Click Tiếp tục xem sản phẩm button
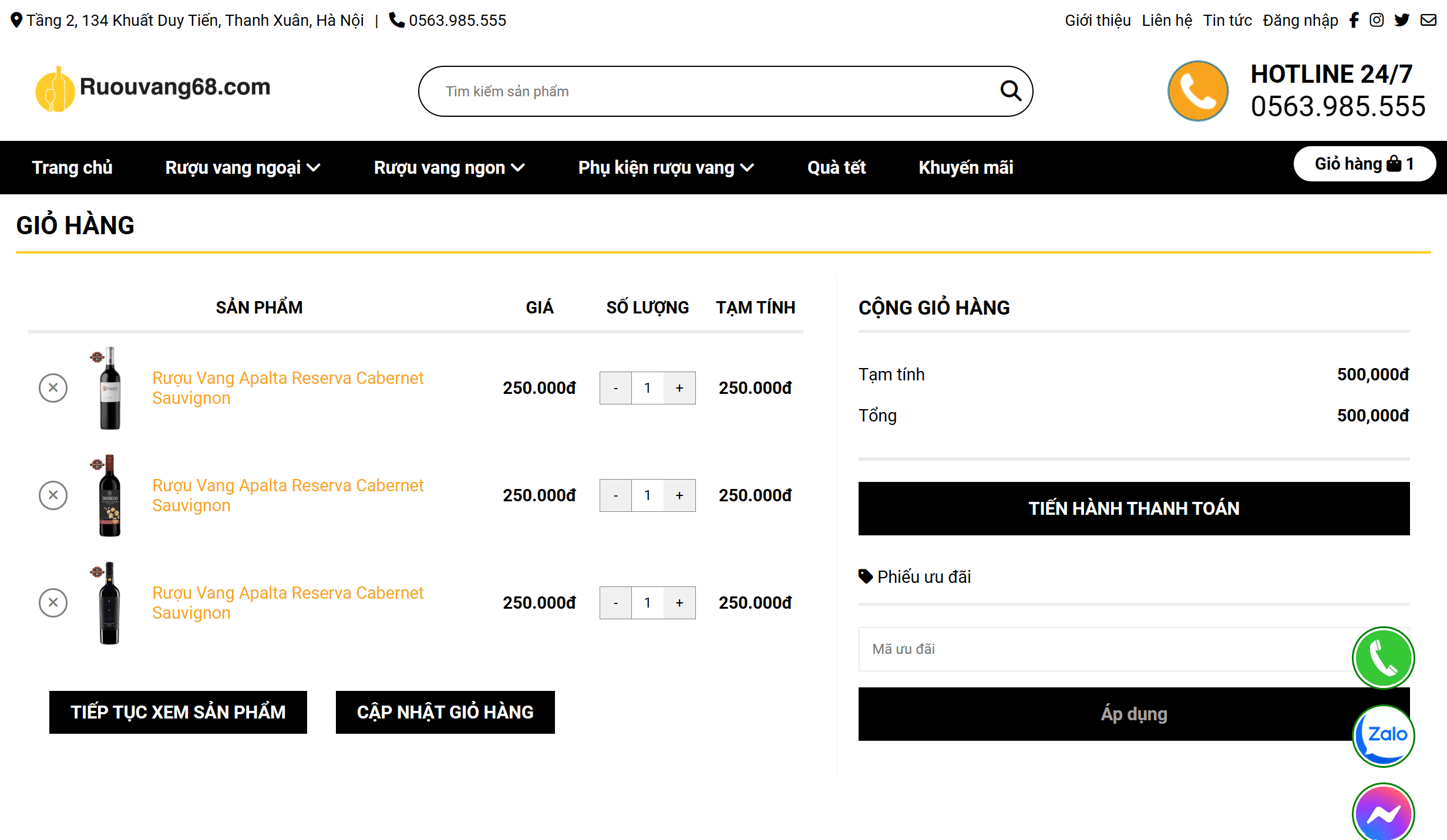The width and height of the screenshot is (1447, 840). (178, 712)
